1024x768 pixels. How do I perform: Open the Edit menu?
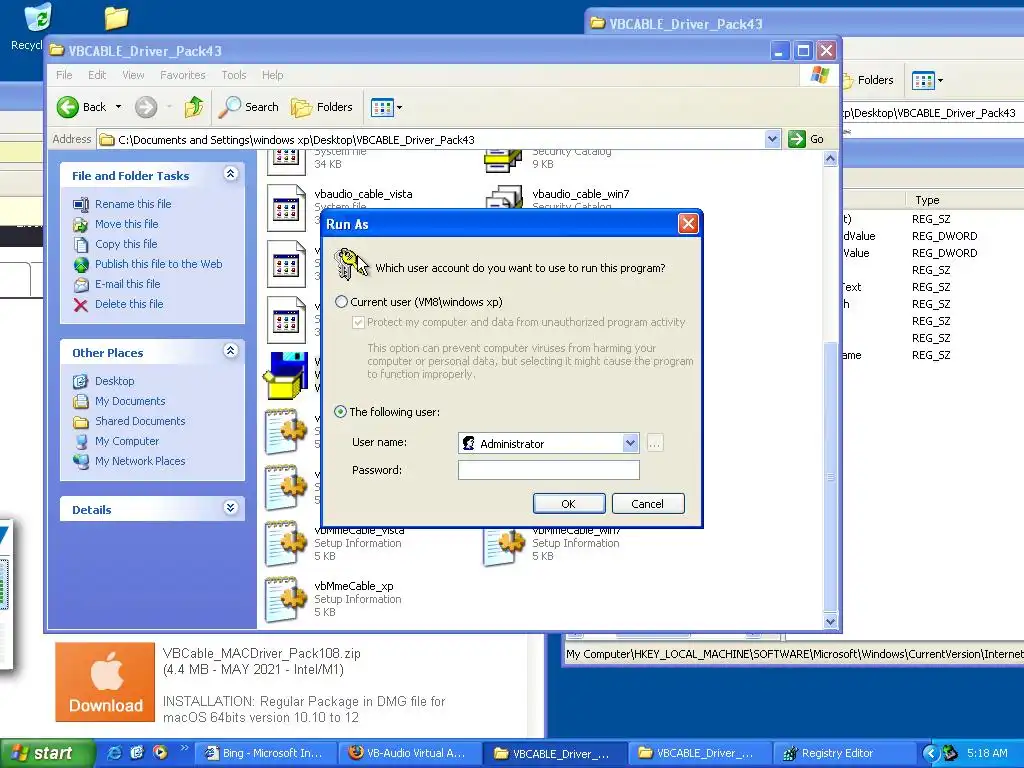(x=97, y=75)
